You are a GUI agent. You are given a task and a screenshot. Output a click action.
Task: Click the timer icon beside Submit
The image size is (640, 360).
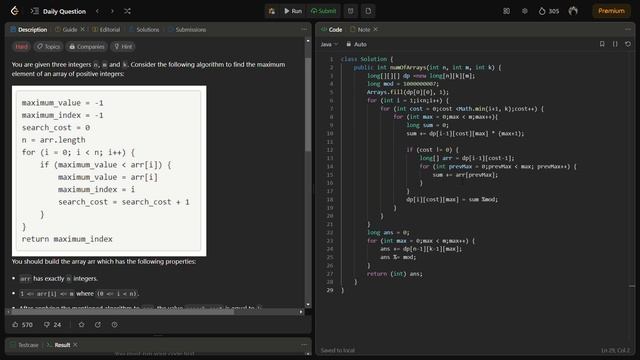click(351, 11)
